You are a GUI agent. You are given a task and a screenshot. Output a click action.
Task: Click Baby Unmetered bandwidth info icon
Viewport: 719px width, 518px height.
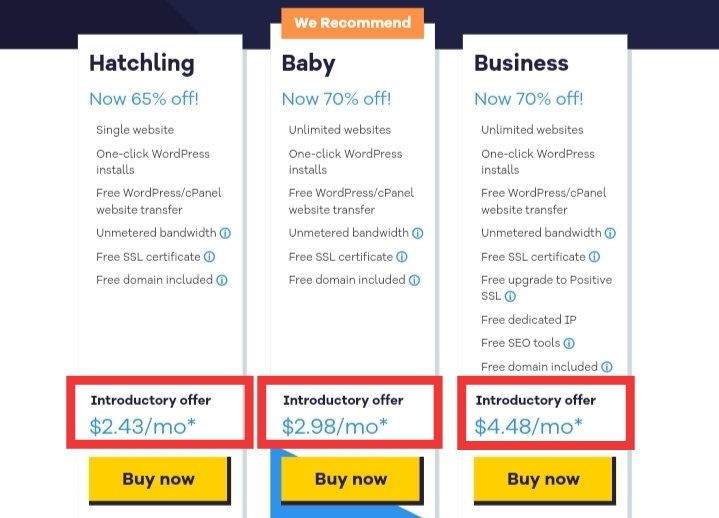point(417,233)
